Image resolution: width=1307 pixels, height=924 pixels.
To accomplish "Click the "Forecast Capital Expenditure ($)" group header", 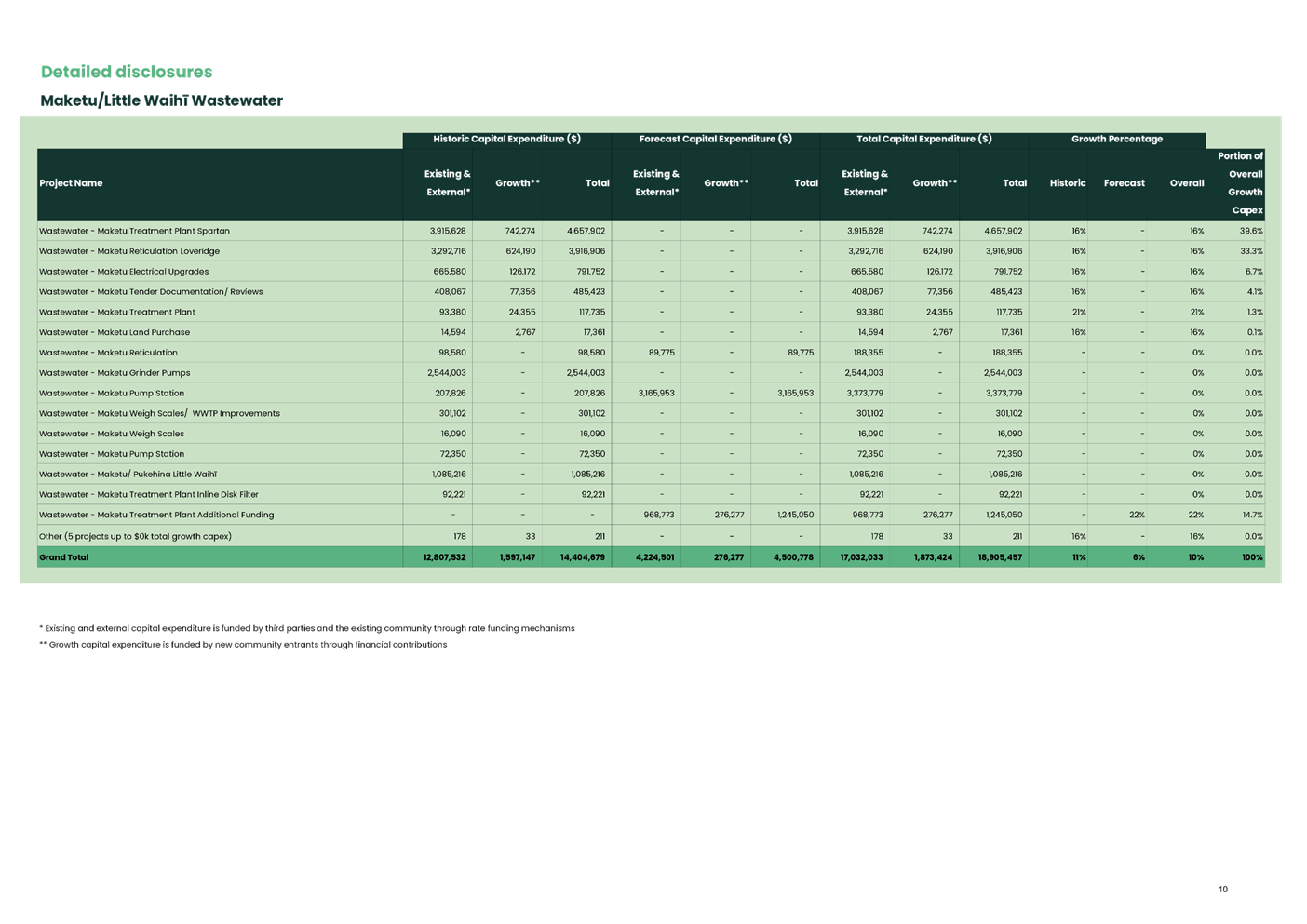I will [715, 139].
